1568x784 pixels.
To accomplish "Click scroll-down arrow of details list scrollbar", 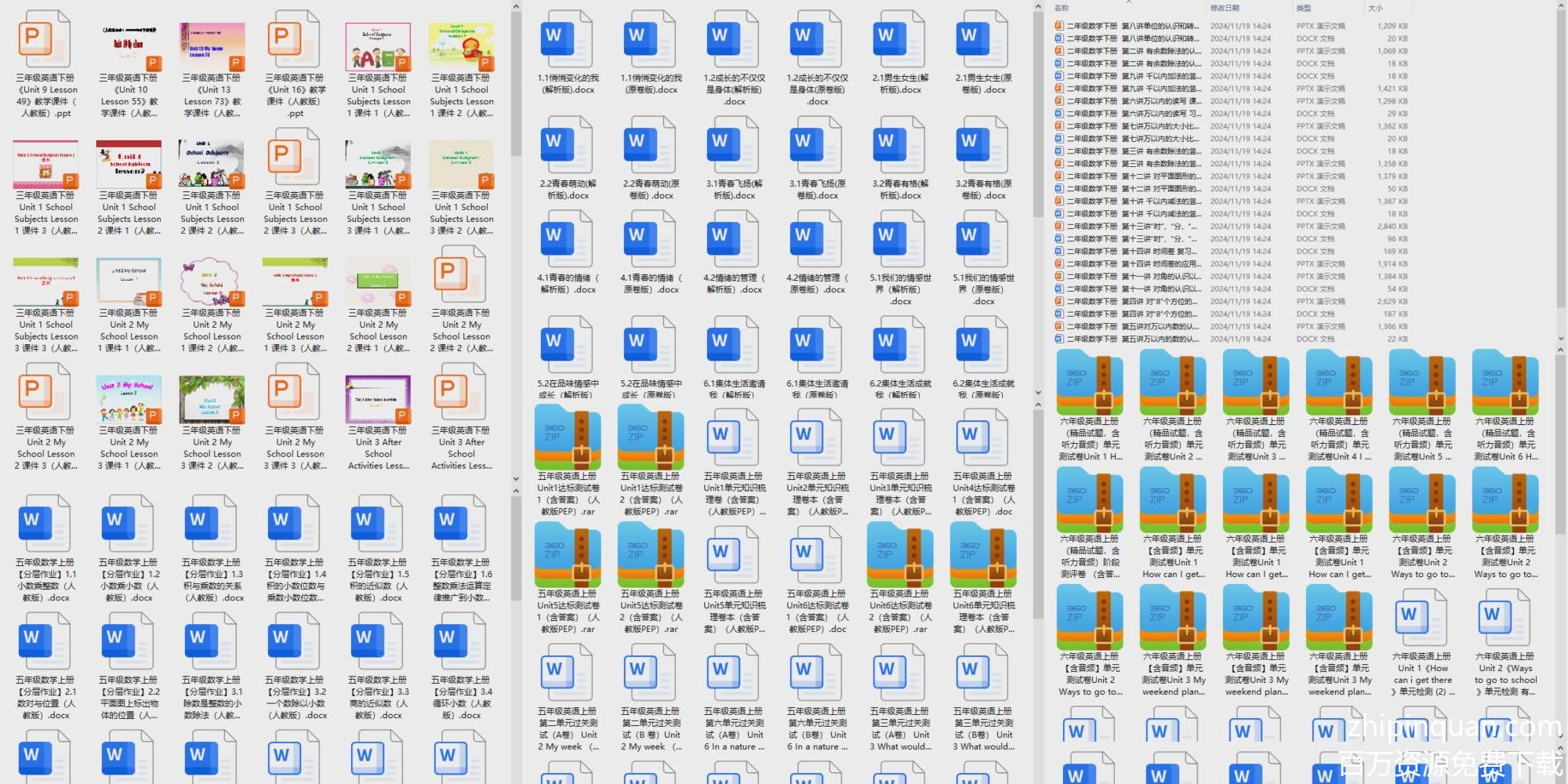I will [1560, 339].
